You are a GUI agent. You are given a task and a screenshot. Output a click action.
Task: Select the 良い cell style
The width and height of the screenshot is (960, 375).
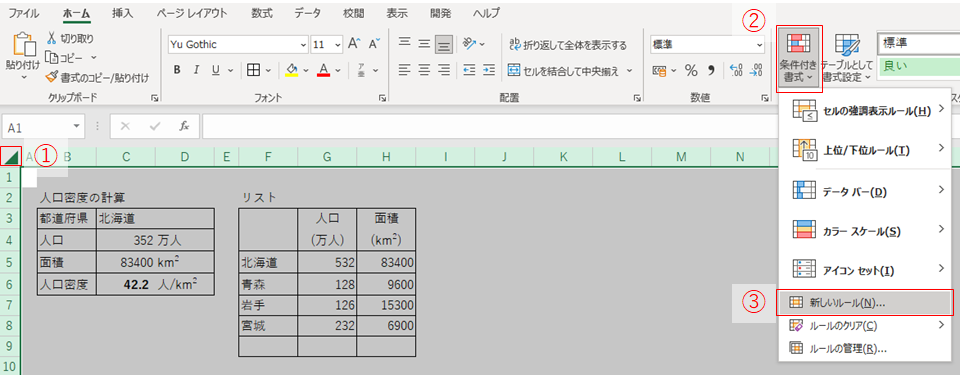click(919, 66)
